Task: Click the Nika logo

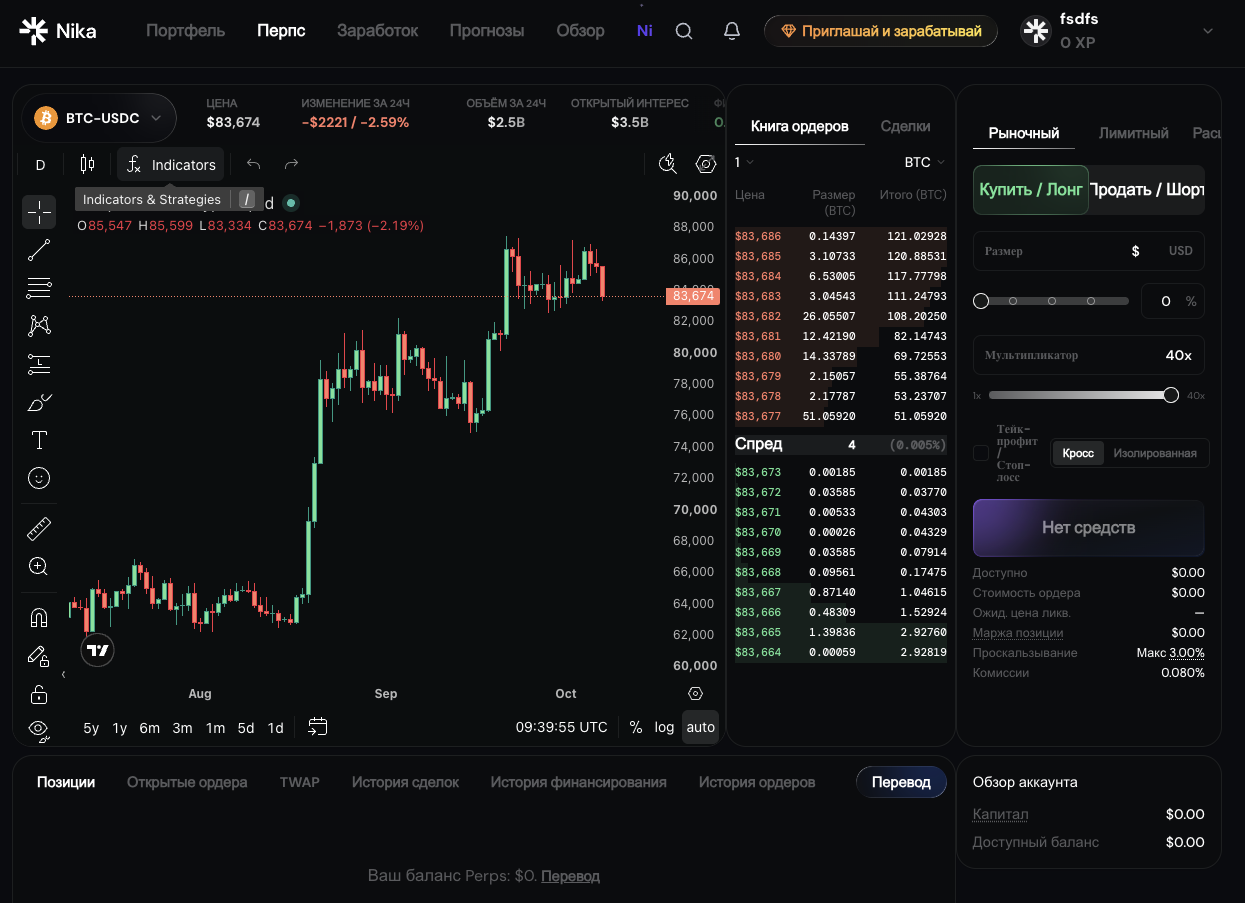Action: coord(58,31)
